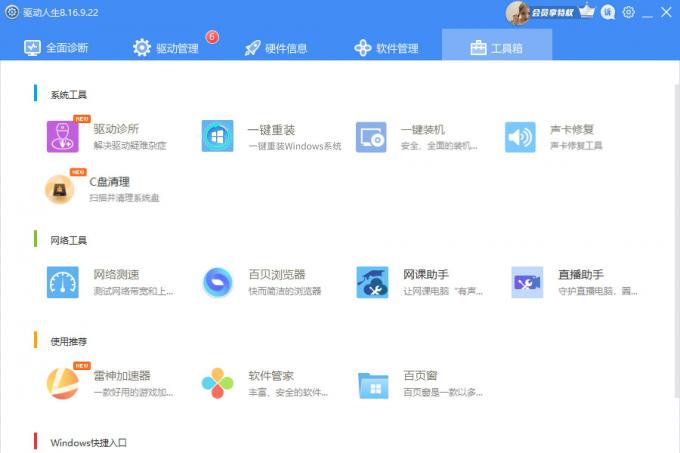This screenshot has width=680, height=453.
Task: Click the 百页窗 title text
Action: [420, 375]
